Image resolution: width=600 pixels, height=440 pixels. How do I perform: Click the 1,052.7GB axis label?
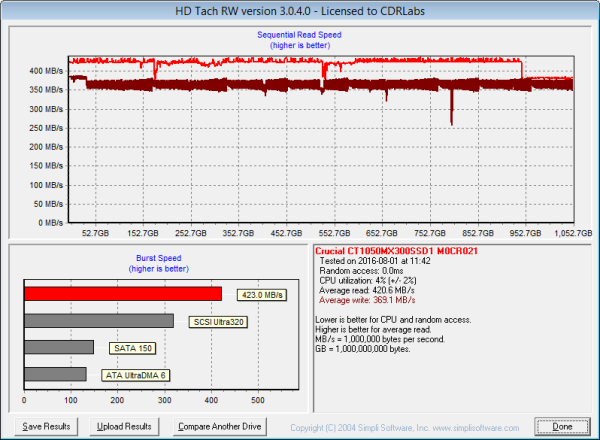click(x=573, y=233)
